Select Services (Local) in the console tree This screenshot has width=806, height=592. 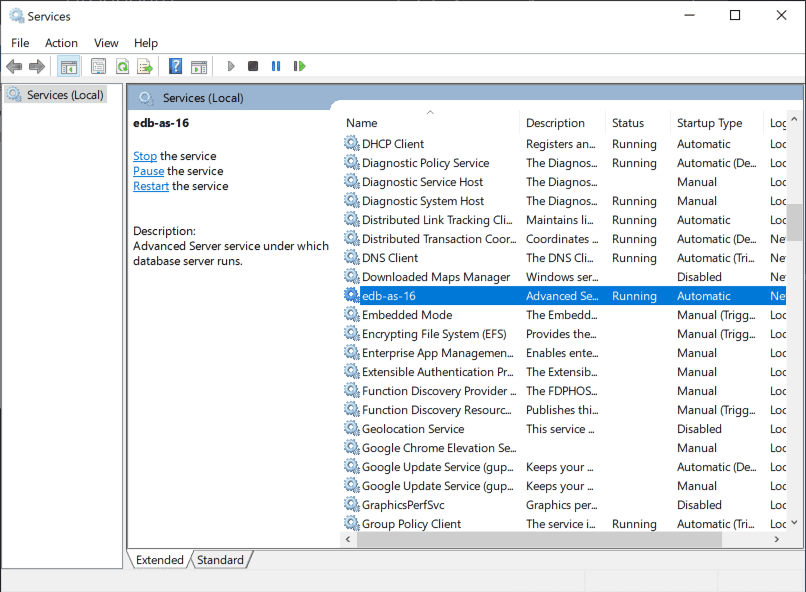[x=64, y=95]
